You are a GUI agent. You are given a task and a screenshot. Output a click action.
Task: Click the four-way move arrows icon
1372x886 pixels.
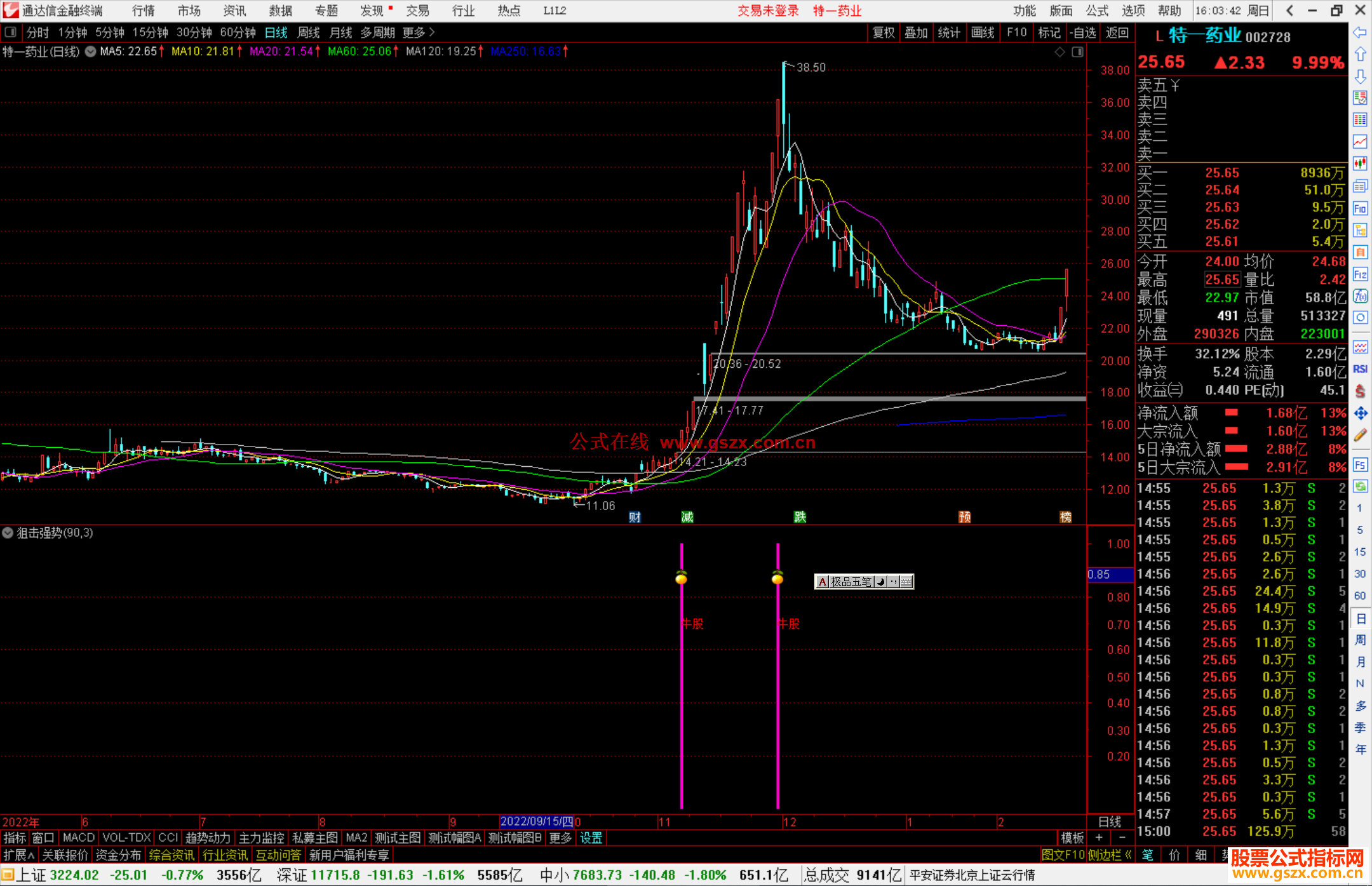[1360, 413]
